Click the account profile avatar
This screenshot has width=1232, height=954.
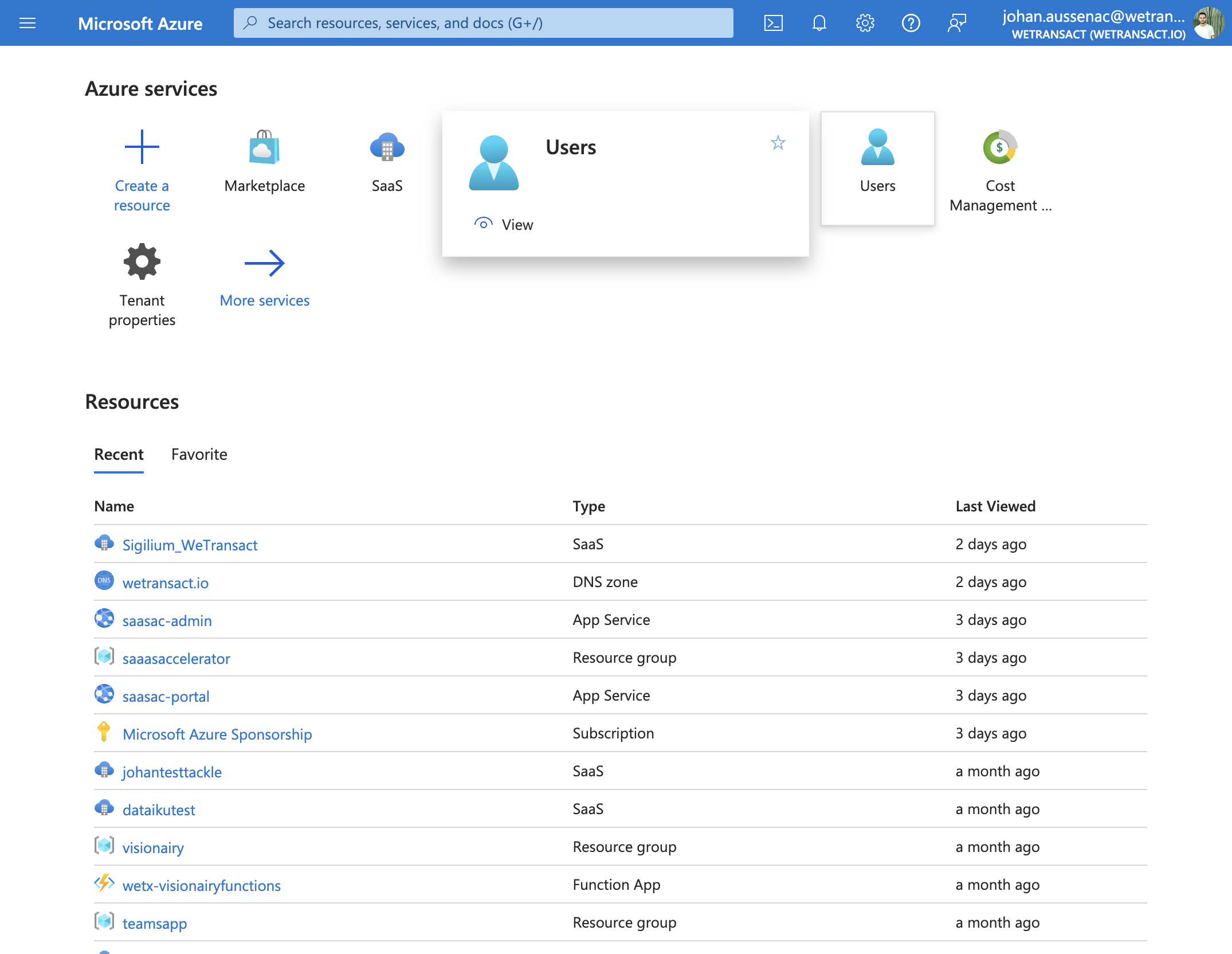[x=1209, y=23]
